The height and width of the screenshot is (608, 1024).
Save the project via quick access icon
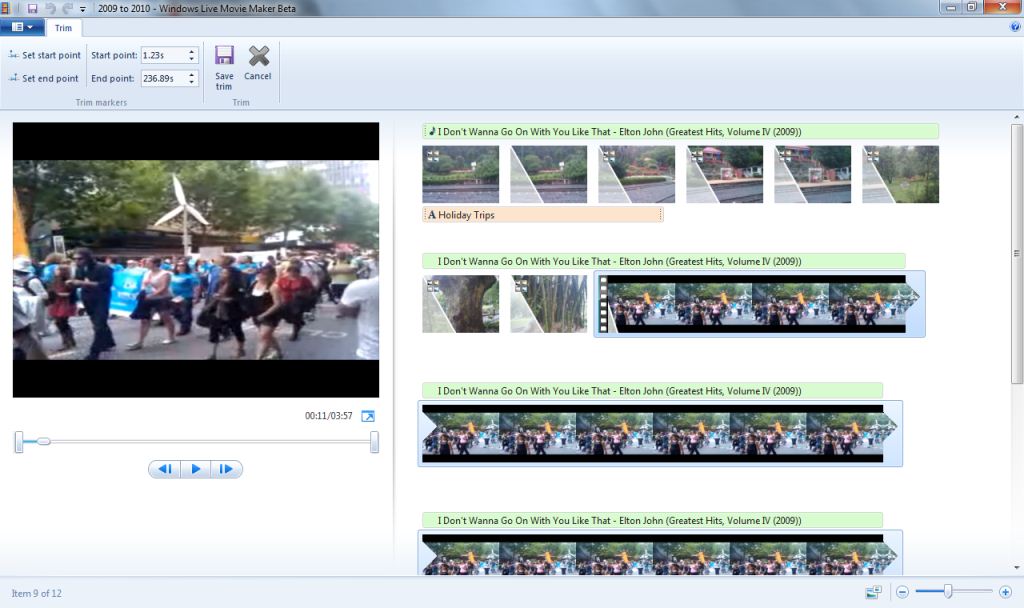pos(32,8)
